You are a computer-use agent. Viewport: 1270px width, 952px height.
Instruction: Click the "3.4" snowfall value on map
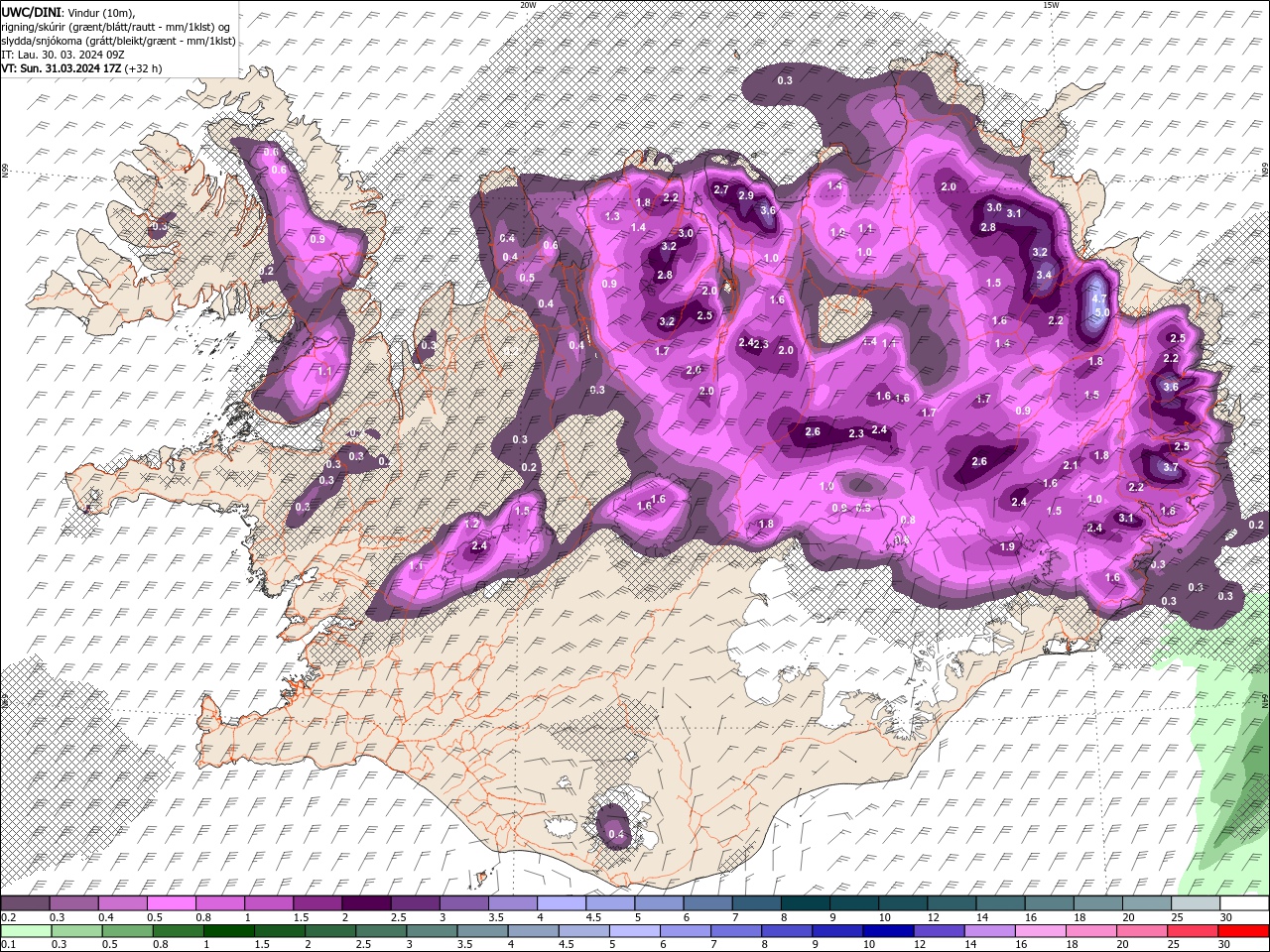(1044, 275)
